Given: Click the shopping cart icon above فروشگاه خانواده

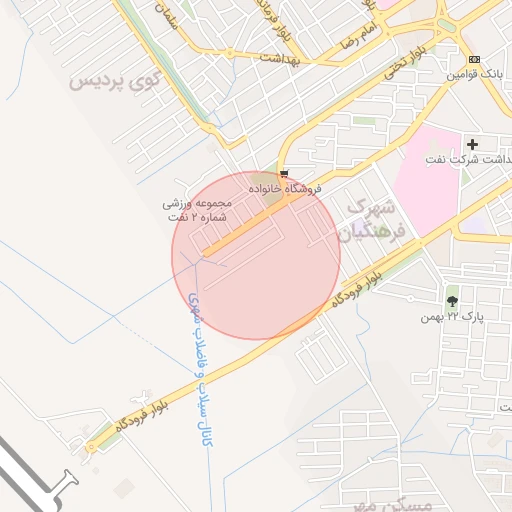Looking at the screenshot, I should 284,174.
